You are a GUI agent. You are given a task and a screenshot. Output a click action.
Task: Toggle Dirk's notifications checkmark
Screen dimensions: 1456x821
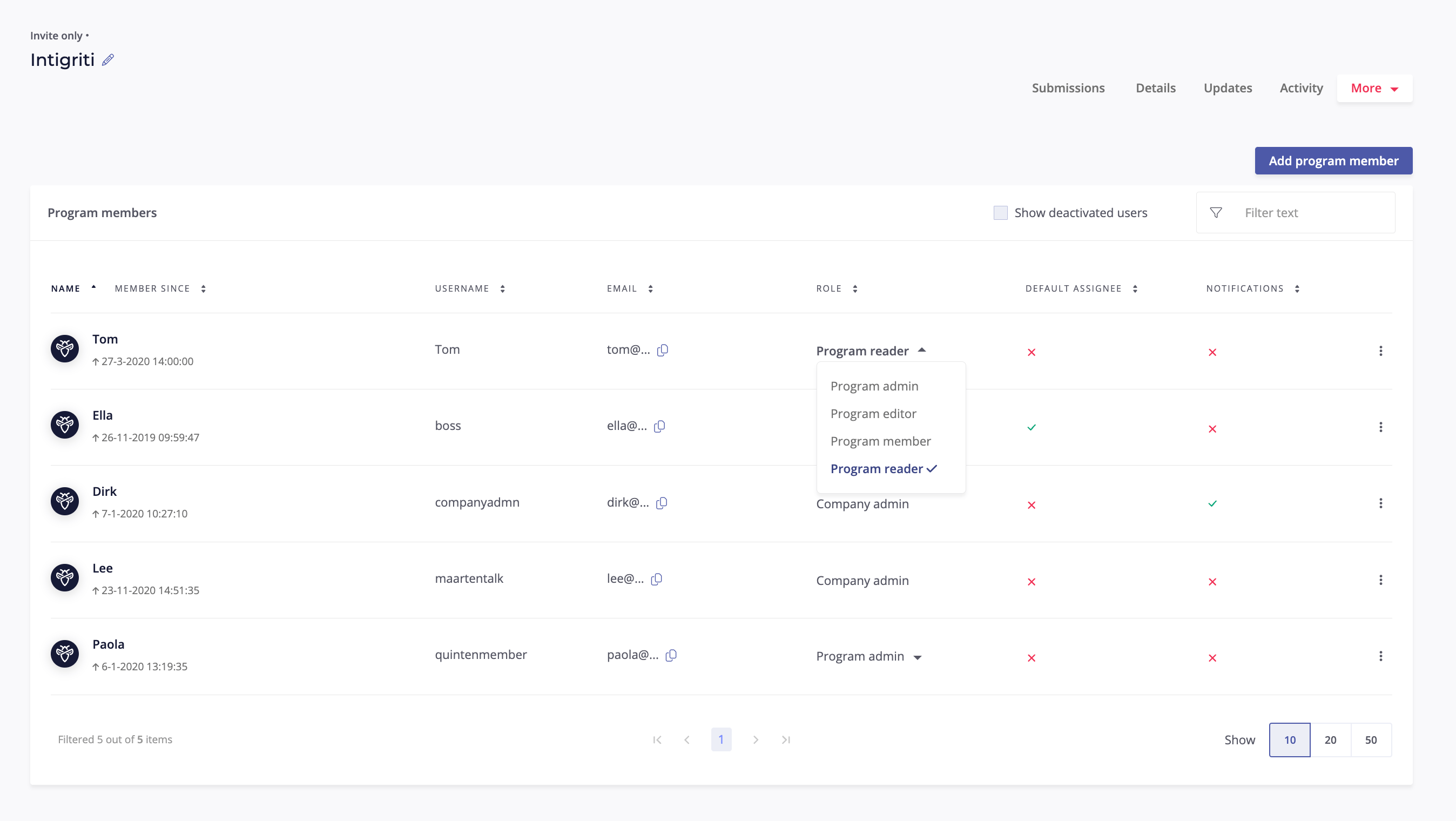tap(1212, 504)
